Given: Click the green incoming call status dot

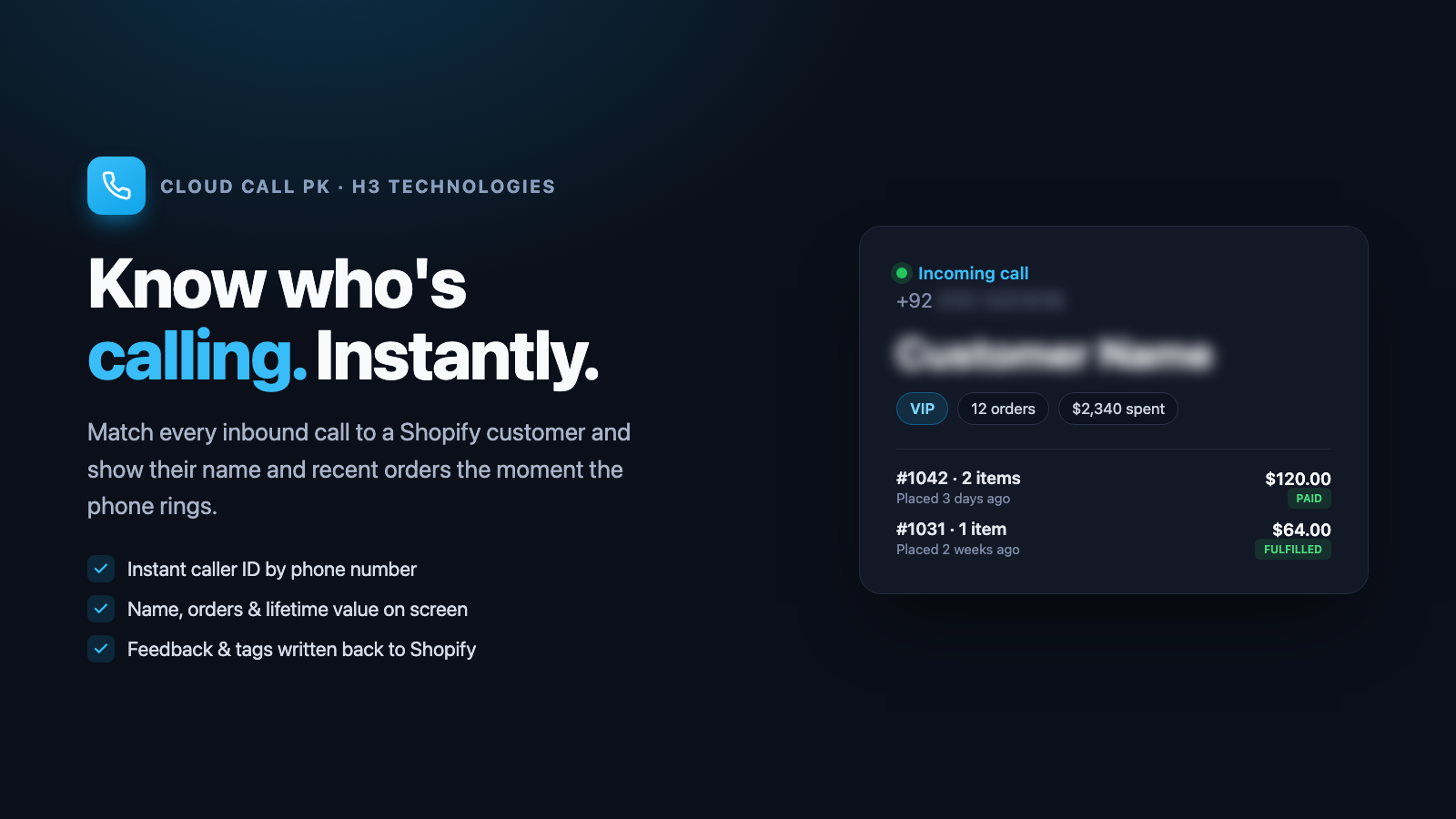Looking at the screenshot, I should pyautogui.click(x=902, y=273).
